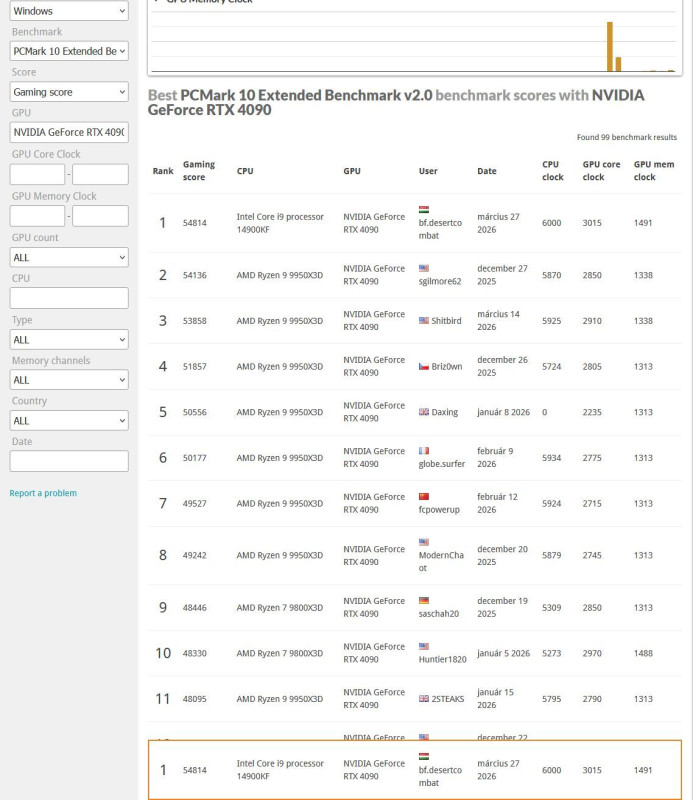Open the Report a problem link
This screenshot has width=693, height=800.
(x=43, y=493)
